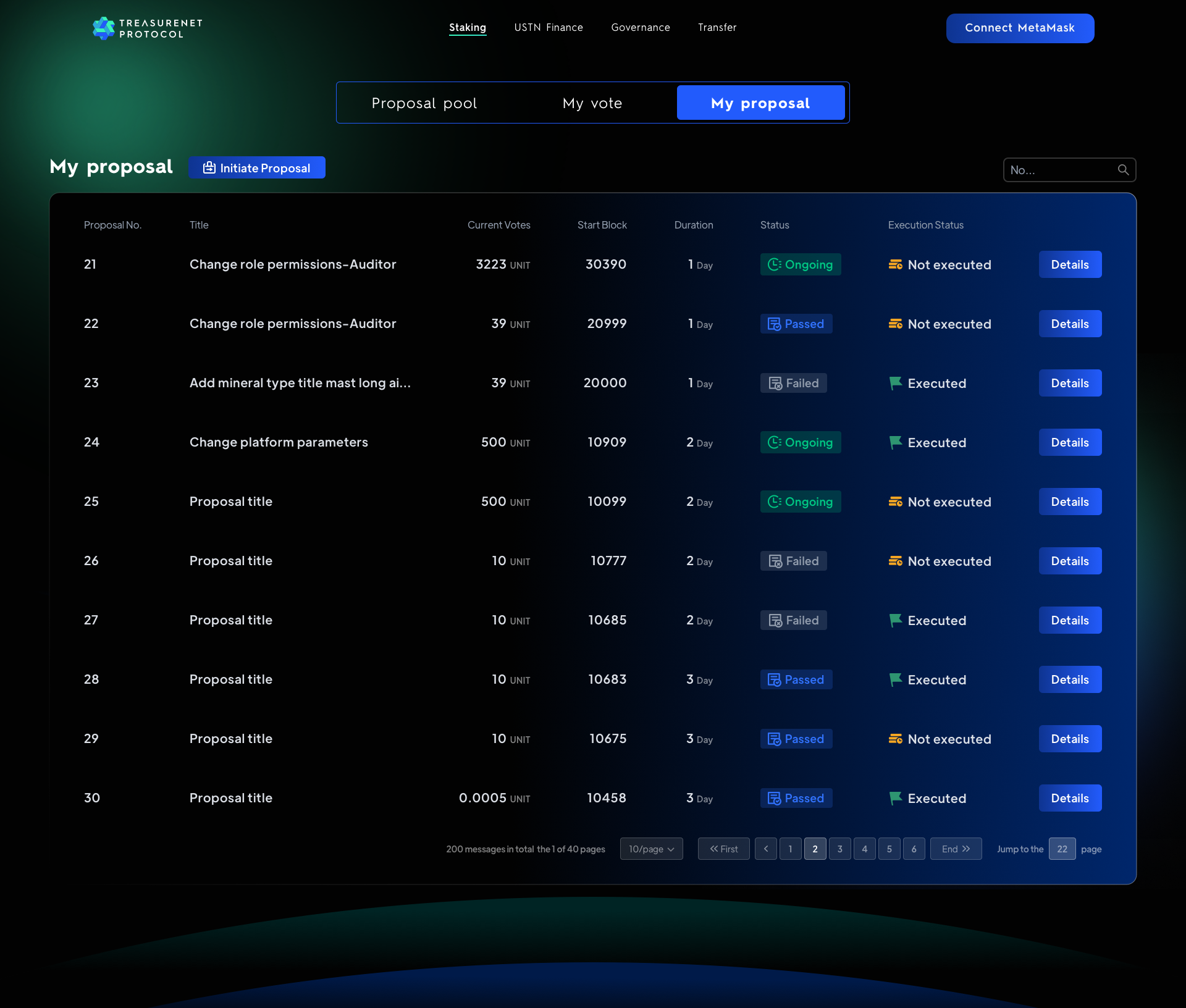Image resolution: width=1186 pixels, height=1008 pixels.
Task: Click the Failed document icon in row 23
Action: (x=775, y=383)
